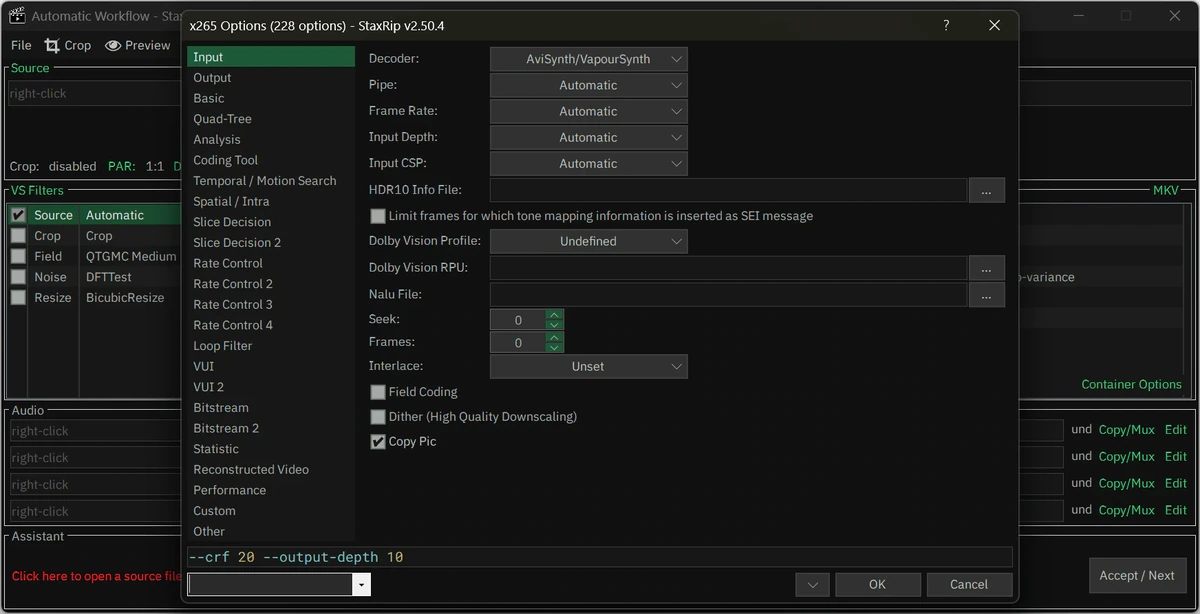Open the Dolby Vision Profile dropdown
This screenshot has width=1200, height=614.
coord(588,242)
